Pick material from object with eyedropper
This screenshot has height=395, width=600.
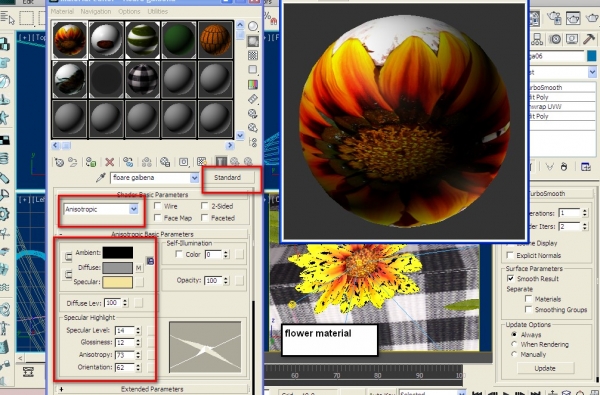[100, 178]
